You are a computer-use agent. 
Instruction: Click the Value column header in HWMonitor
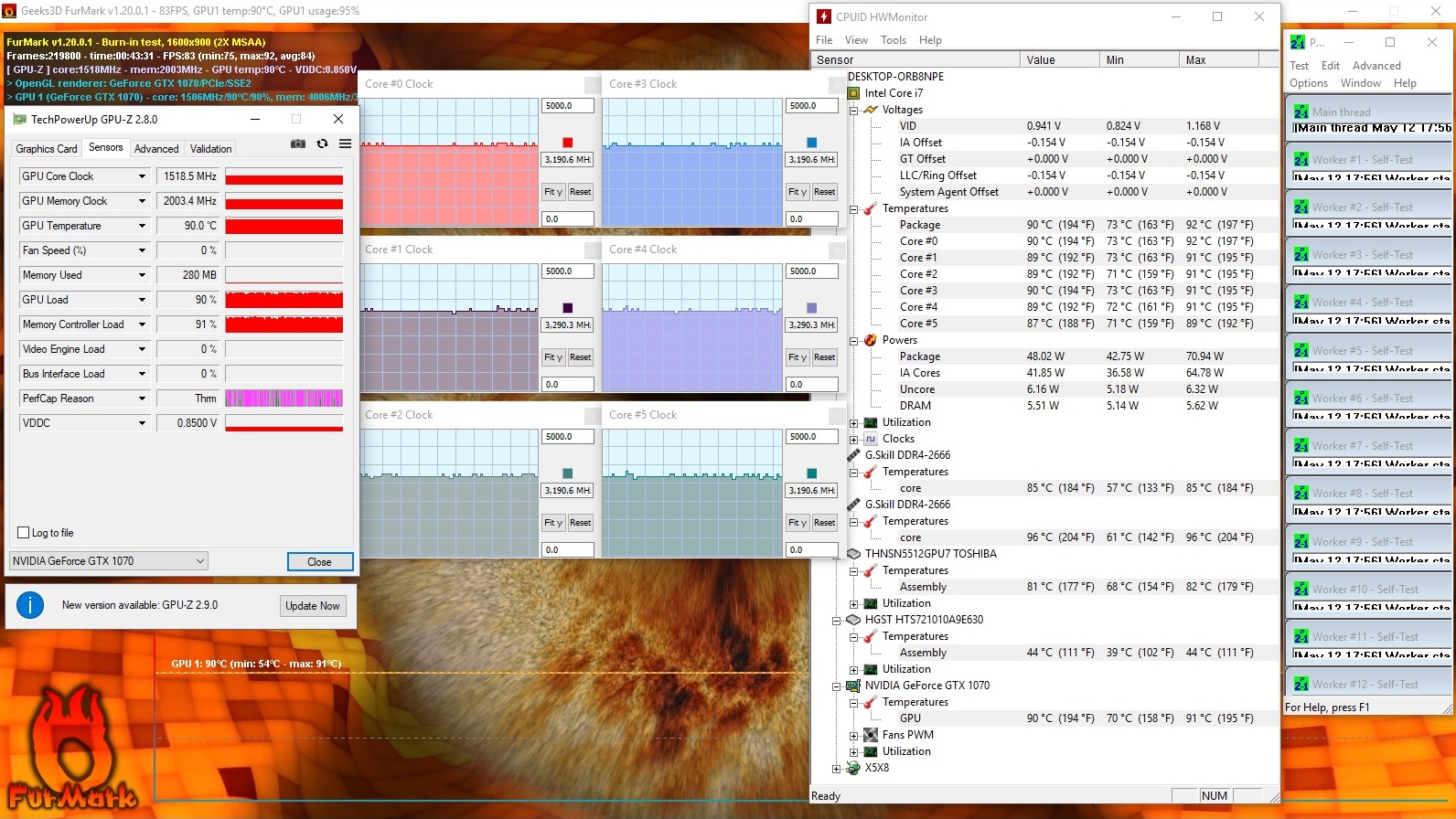1059,60
